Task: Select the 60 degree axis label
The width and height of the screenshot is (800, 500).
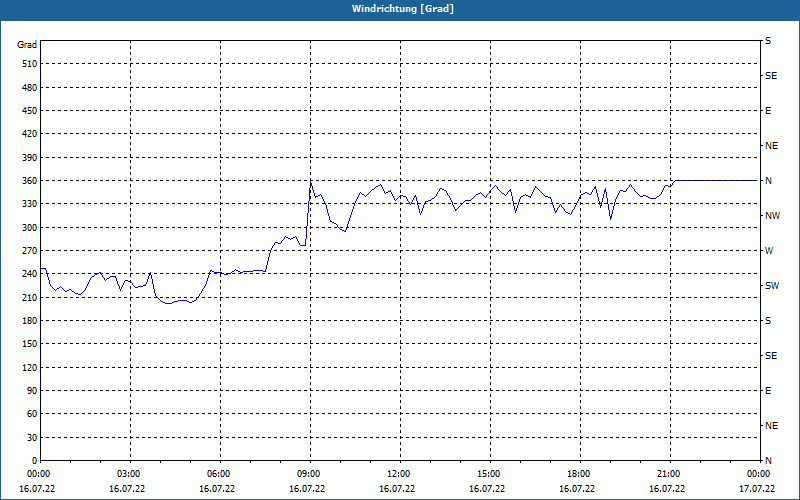Action: pyautogui.click(x=32, y=414)
